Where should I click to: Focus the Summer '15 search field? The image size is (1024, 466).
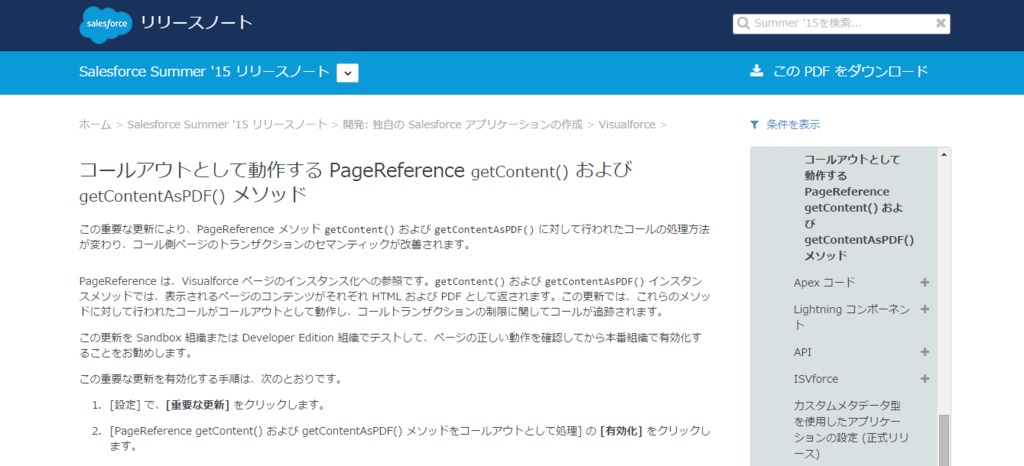[x=841, y=23]
